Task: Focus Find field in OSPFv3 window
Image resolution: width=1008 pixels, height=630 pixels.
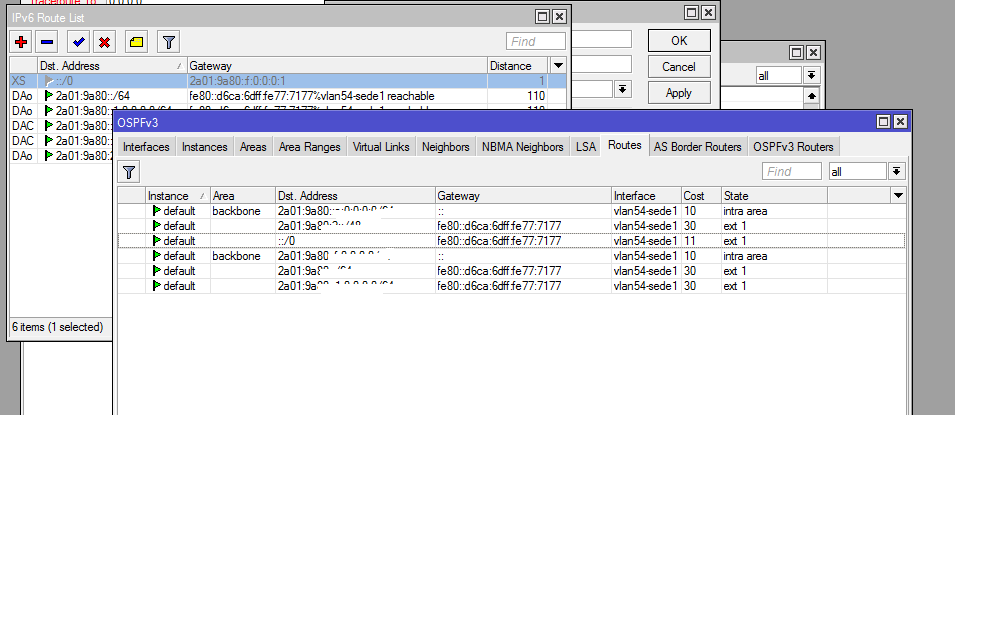Action: [791, 172]
